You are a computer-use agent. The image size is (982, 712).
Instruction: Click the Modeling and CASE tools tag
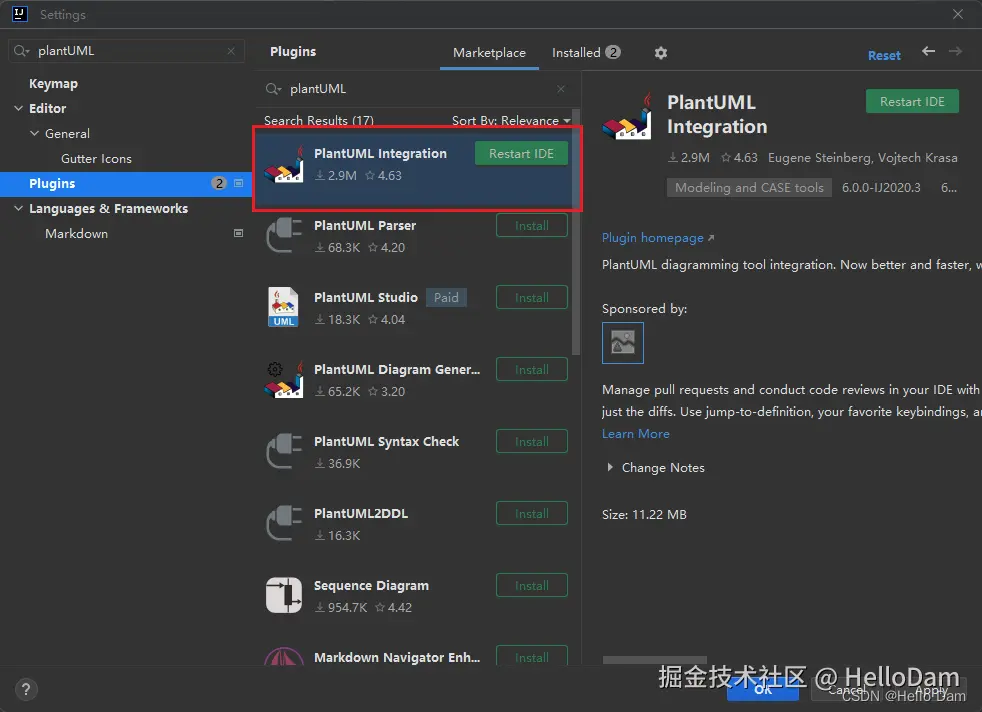(x=749, y=187)
